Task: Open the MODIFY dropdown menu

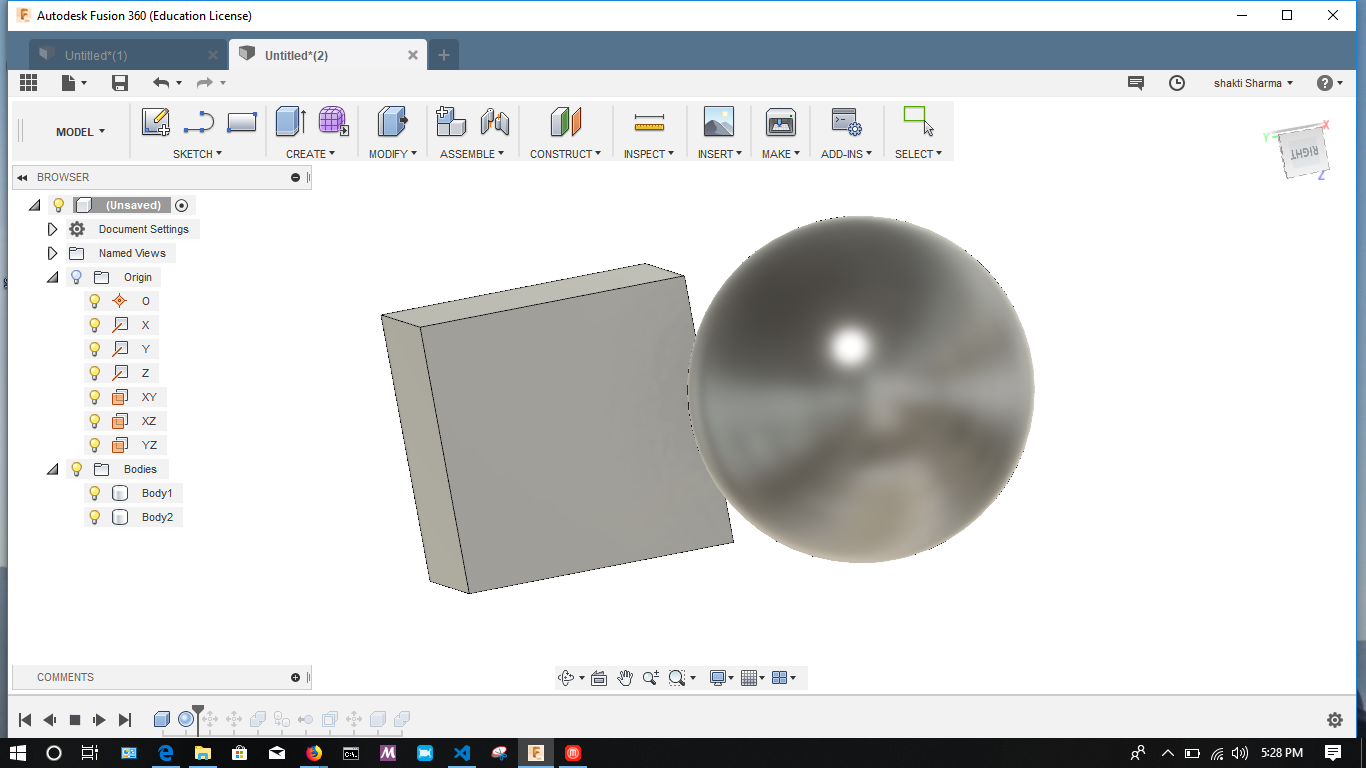Action: click(x=393, y=154)
